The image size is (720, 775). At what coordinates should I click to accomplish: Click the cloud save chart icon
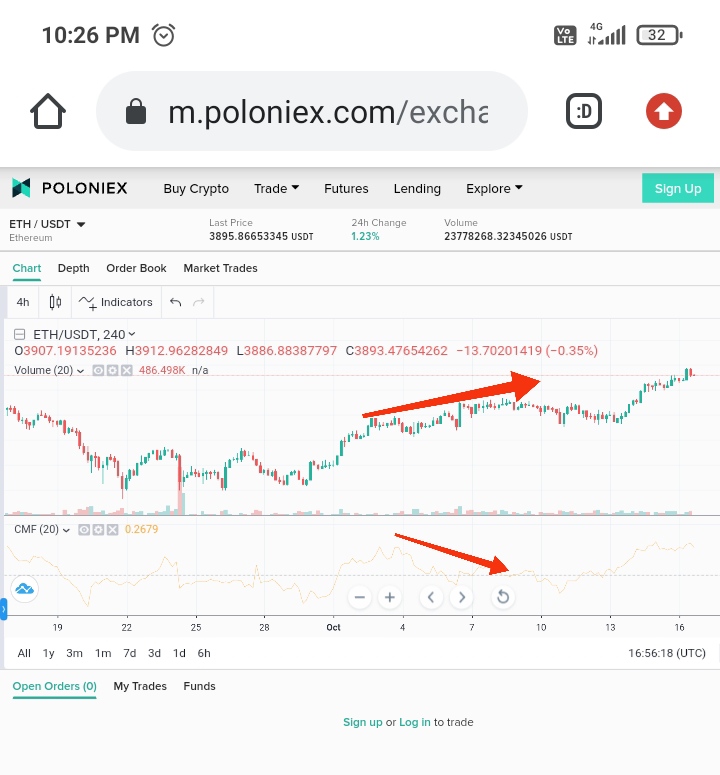(x=25, y=589)
